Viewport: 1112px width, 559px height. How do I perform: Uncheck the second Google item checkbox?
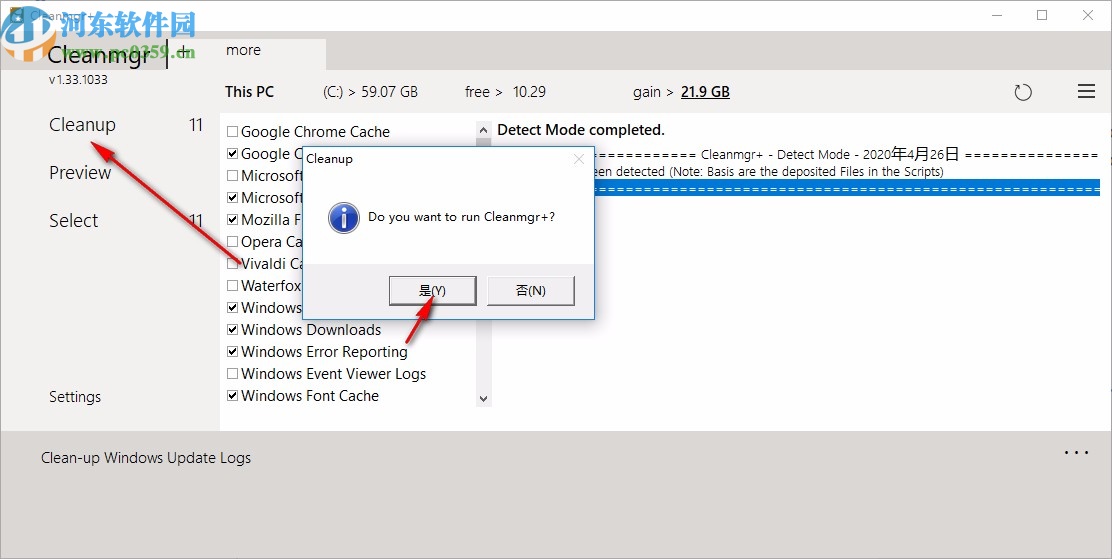[x=233, y=154]
